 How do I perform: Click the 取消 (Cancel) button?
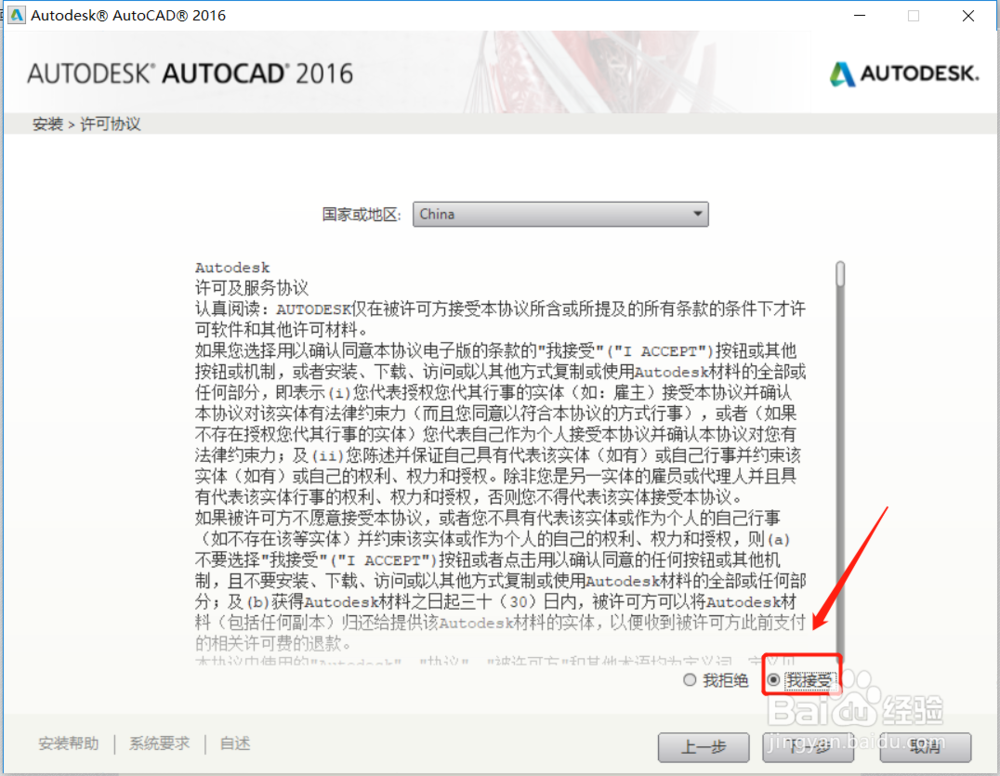pyautogui.click(x=925, y=747)
